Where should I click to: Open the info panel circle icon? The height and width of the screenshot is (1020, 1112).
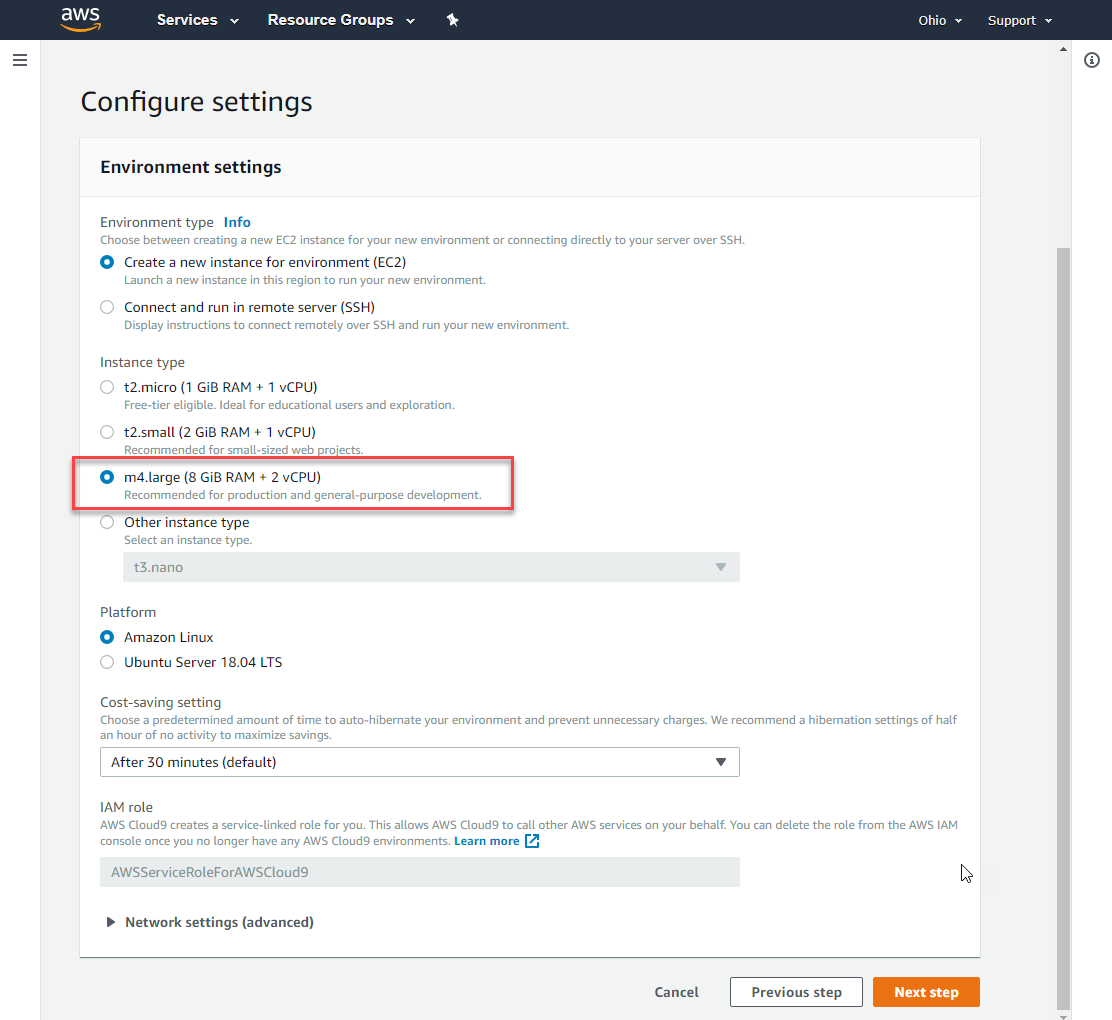click(x=1091, y=60)
